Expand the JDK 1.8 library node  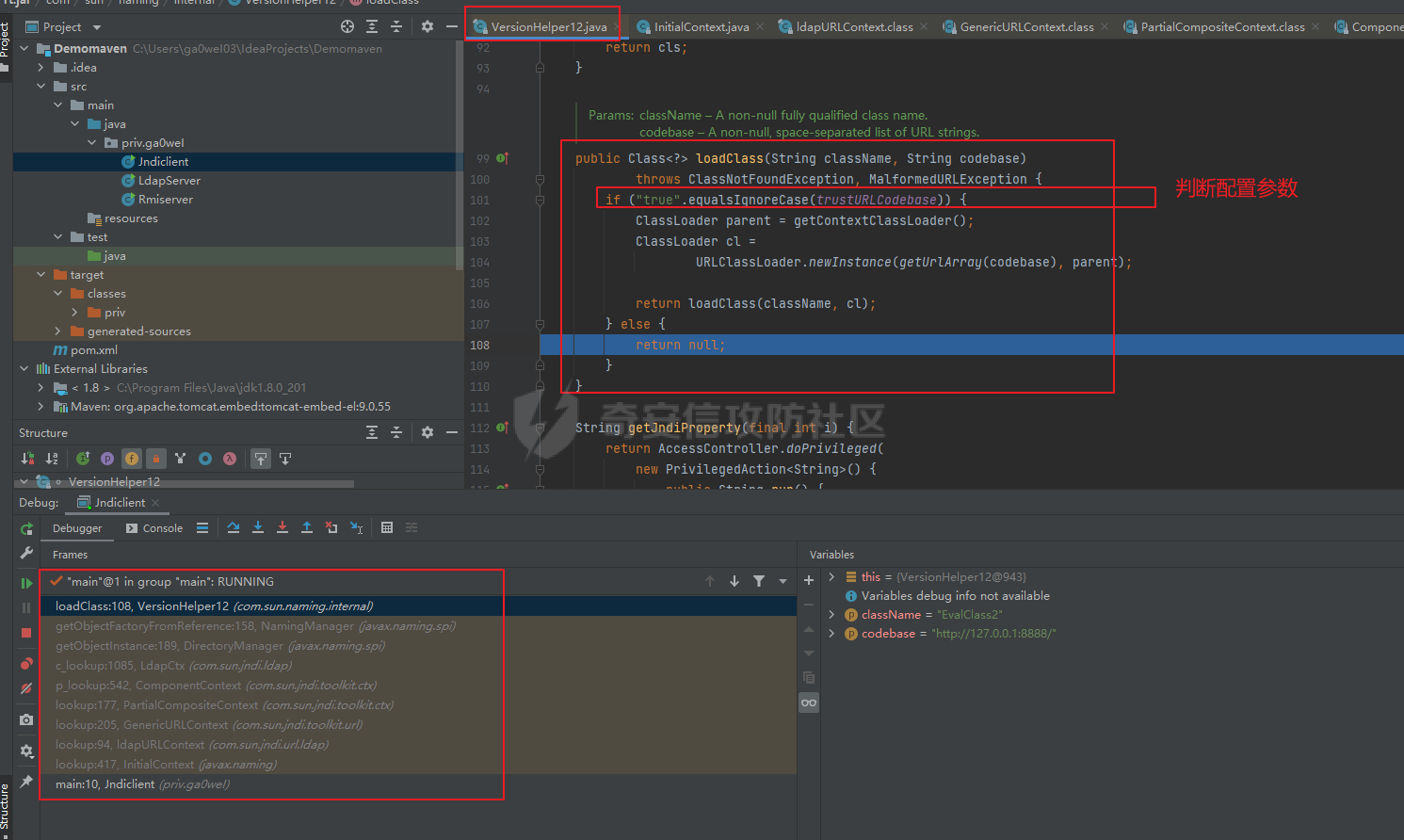click(40, 387)
